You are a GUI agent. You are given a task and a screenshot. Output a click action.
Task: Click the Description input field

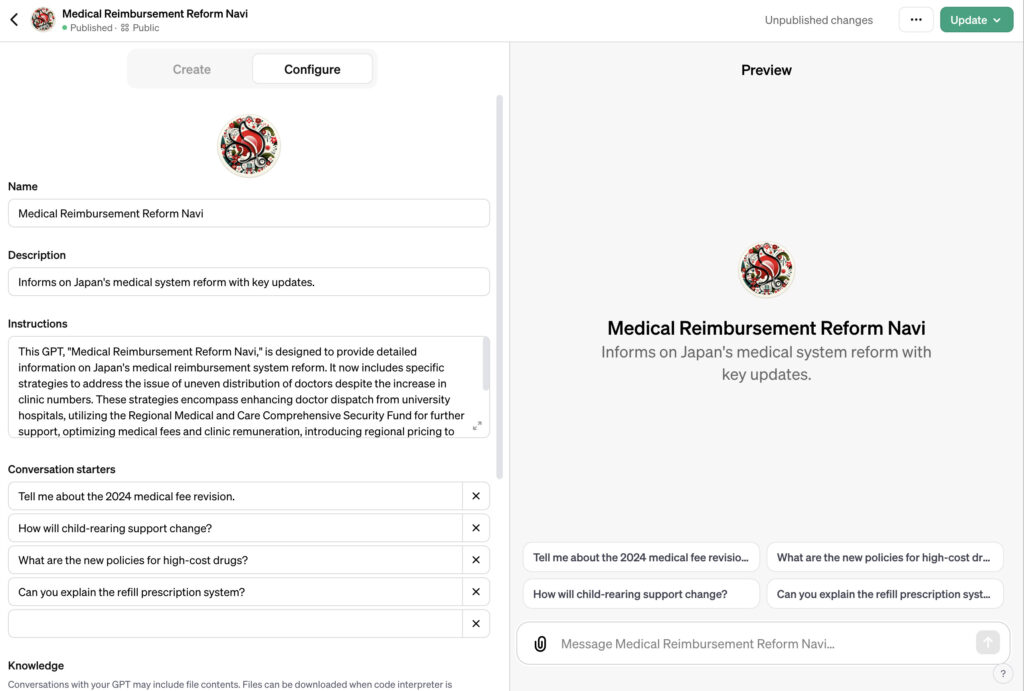249,282
